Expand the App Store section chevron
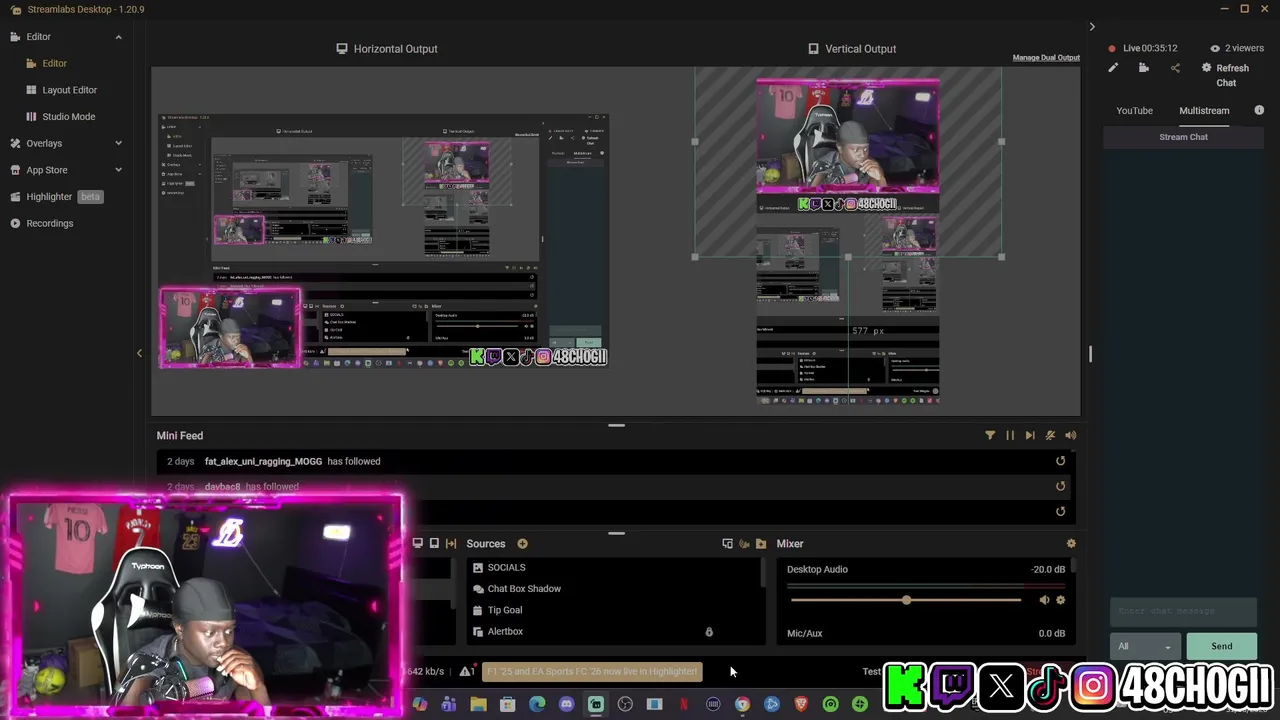The image size is (1280, 720). click(x=118, y=170)
